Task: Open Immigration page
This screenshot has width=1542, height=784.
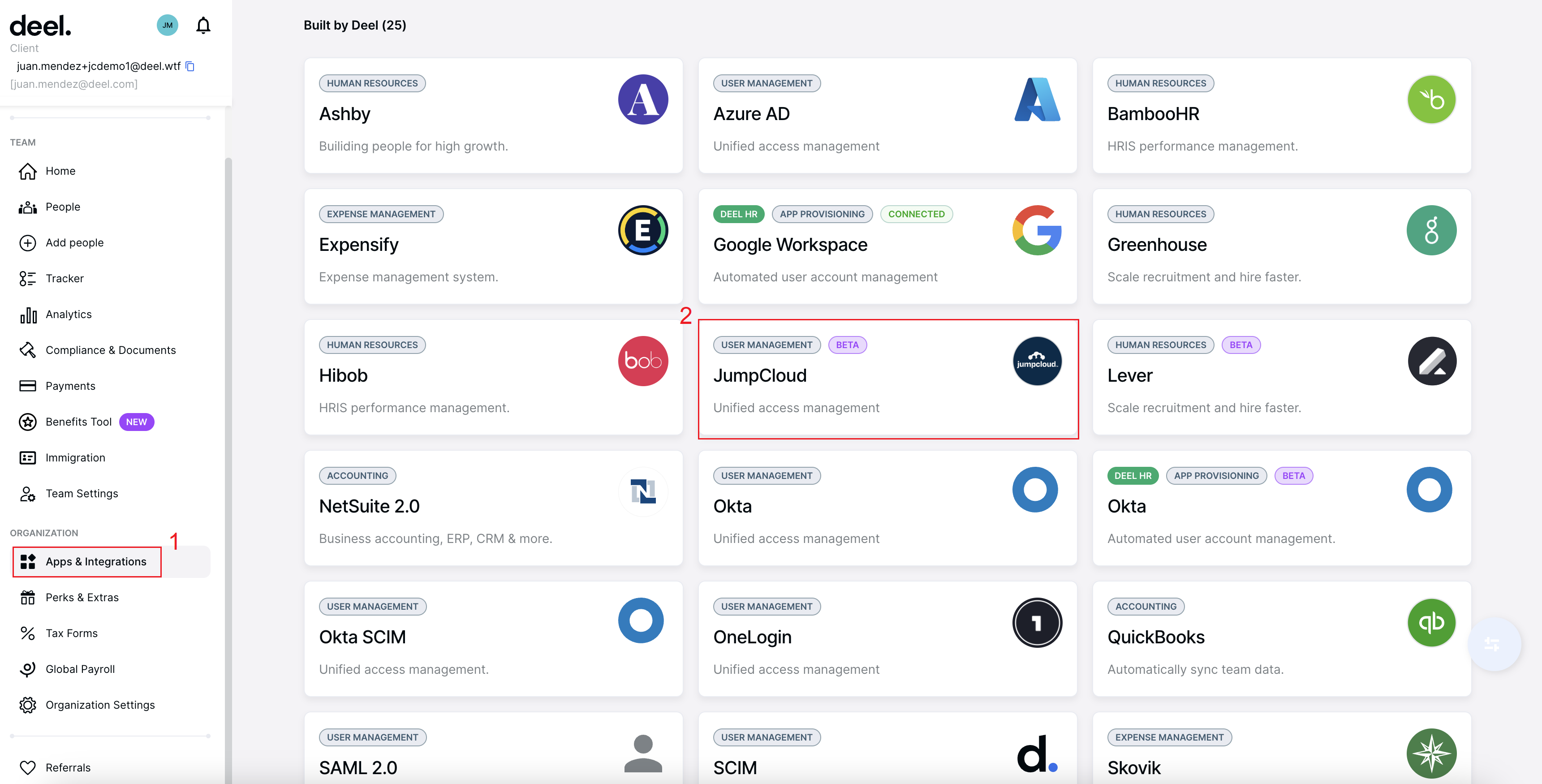Action: [x=111, y=458]
